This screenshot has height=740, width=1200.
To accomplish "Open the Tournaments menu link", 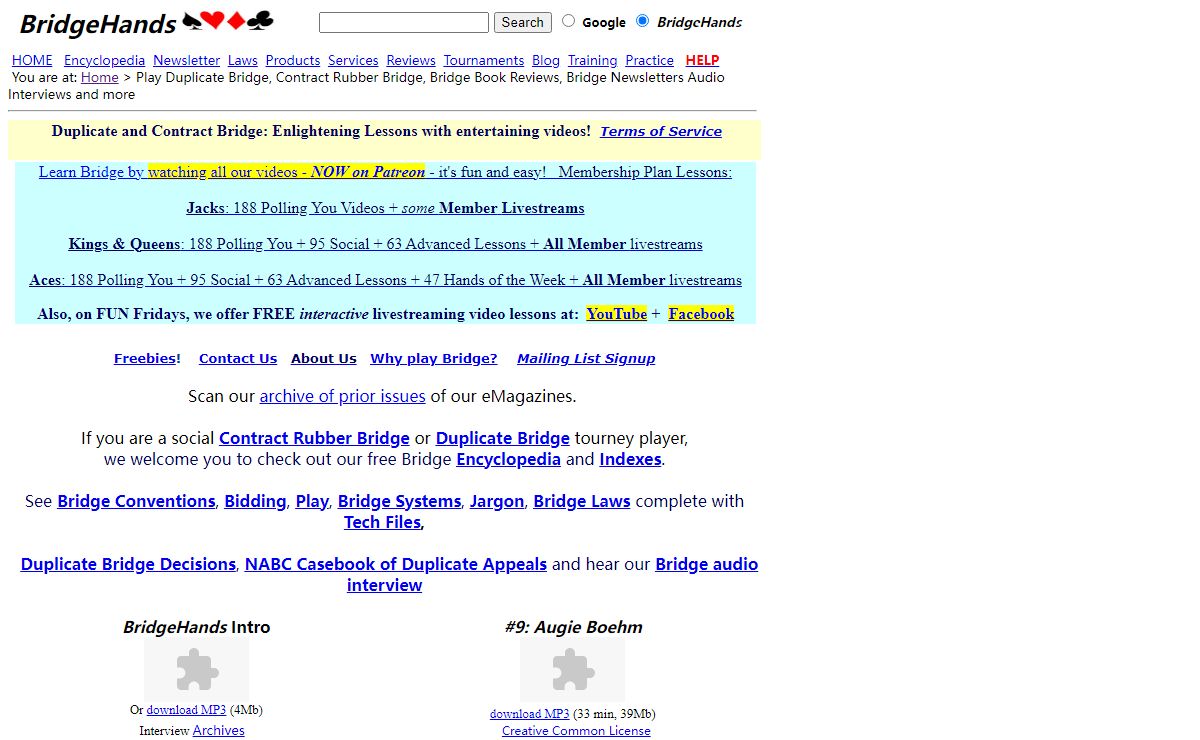I will 484,60.
